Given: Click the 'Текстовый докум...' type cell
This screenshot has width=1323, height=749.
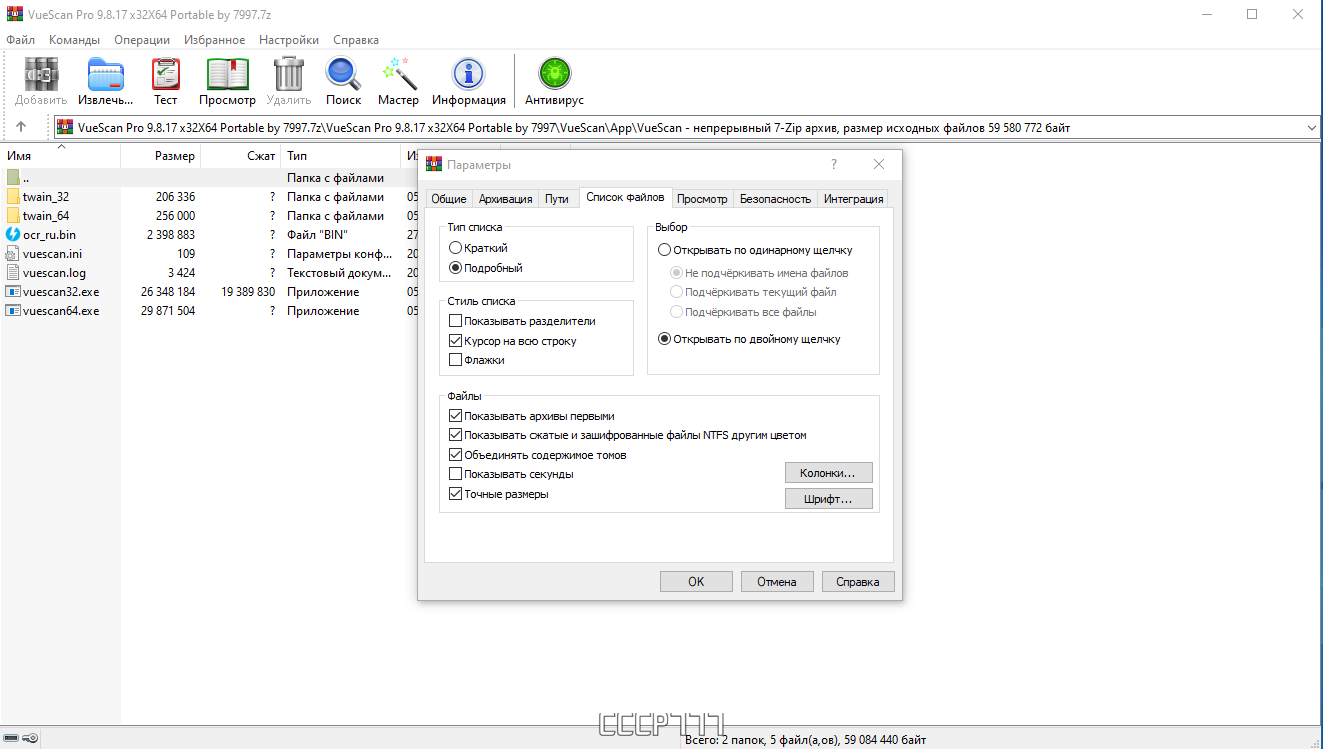Looking at the screenshot, I should point(340,273).
